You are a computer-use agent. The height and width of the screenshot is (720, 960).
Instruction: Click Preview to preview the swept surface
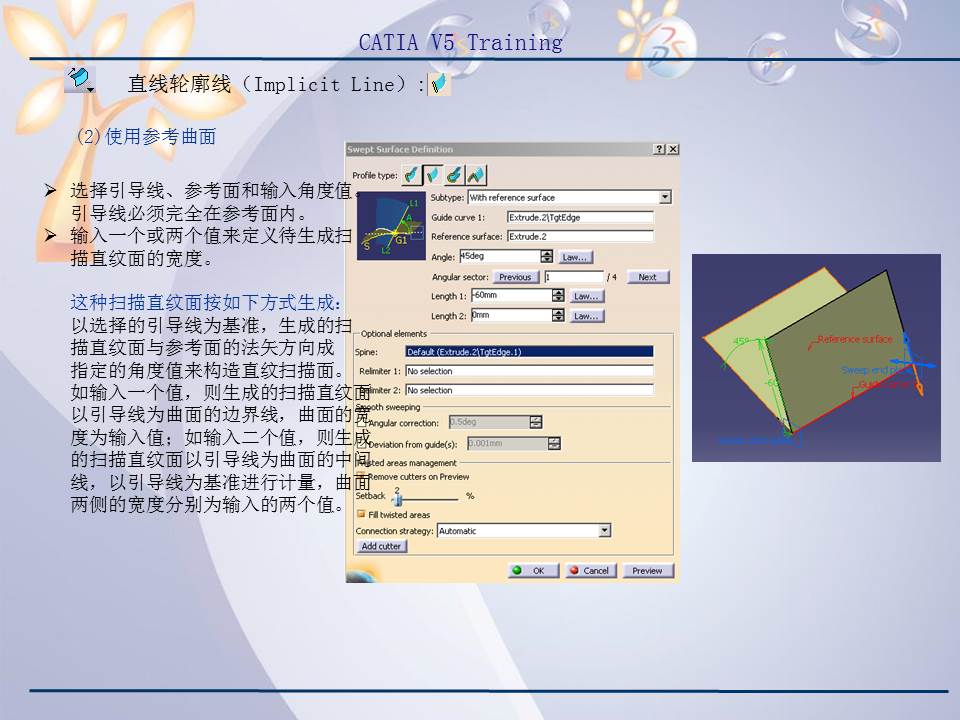647,571
